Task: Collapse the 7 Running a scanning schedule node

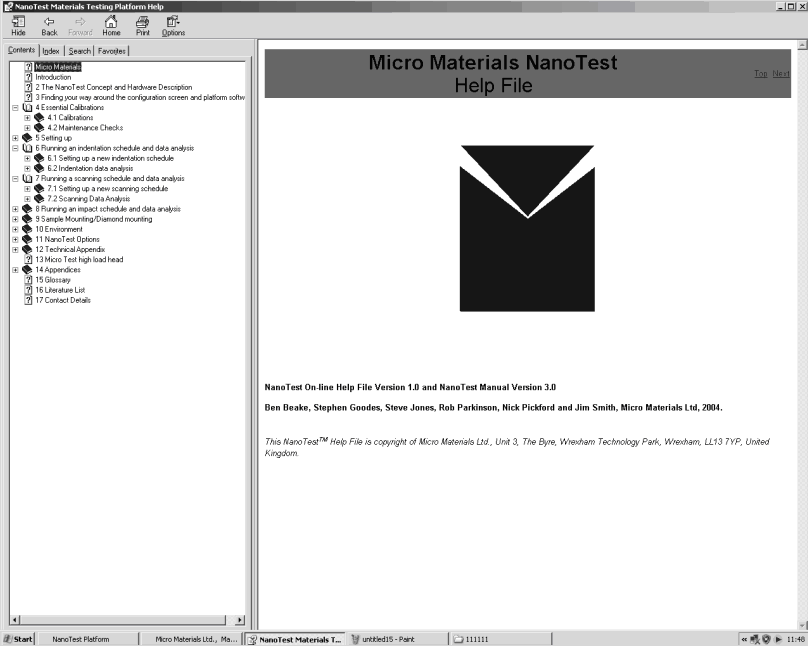Action: 15,179
